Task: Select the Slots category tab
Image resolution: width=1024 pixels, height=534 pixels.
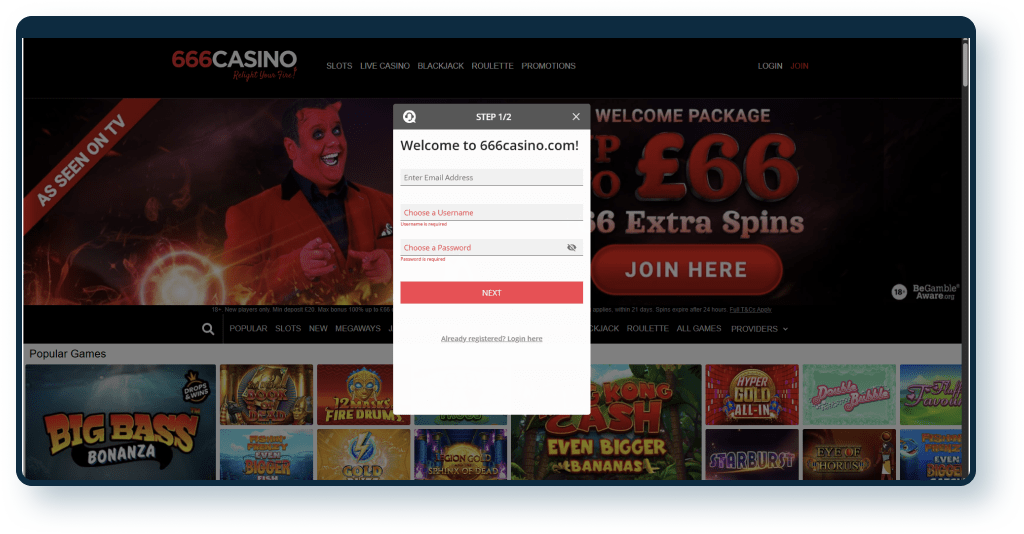Action: [x=288, y=328]
